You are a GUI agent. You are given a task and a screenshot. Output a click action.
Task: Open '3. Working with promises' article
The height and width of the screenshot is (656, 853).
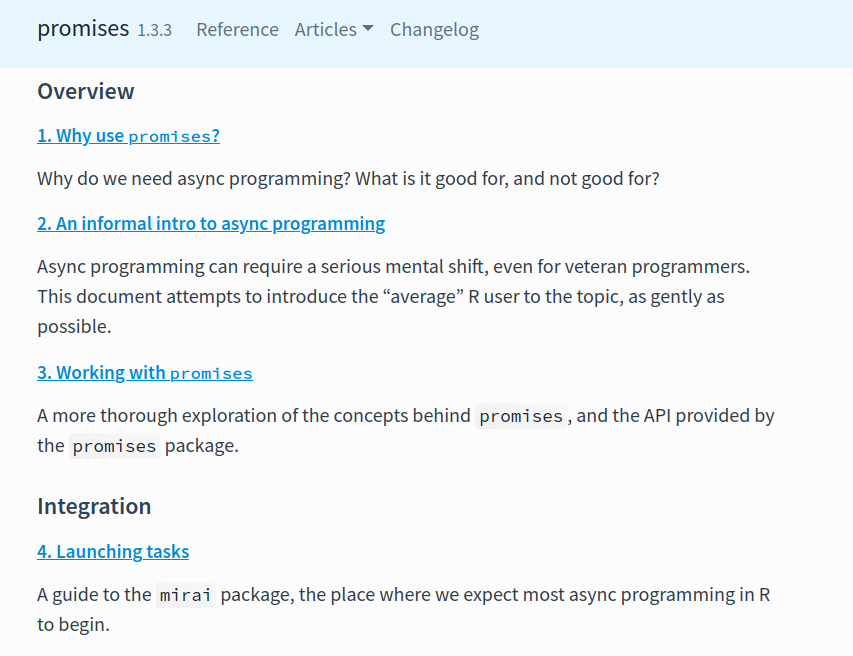coord(145,373)
